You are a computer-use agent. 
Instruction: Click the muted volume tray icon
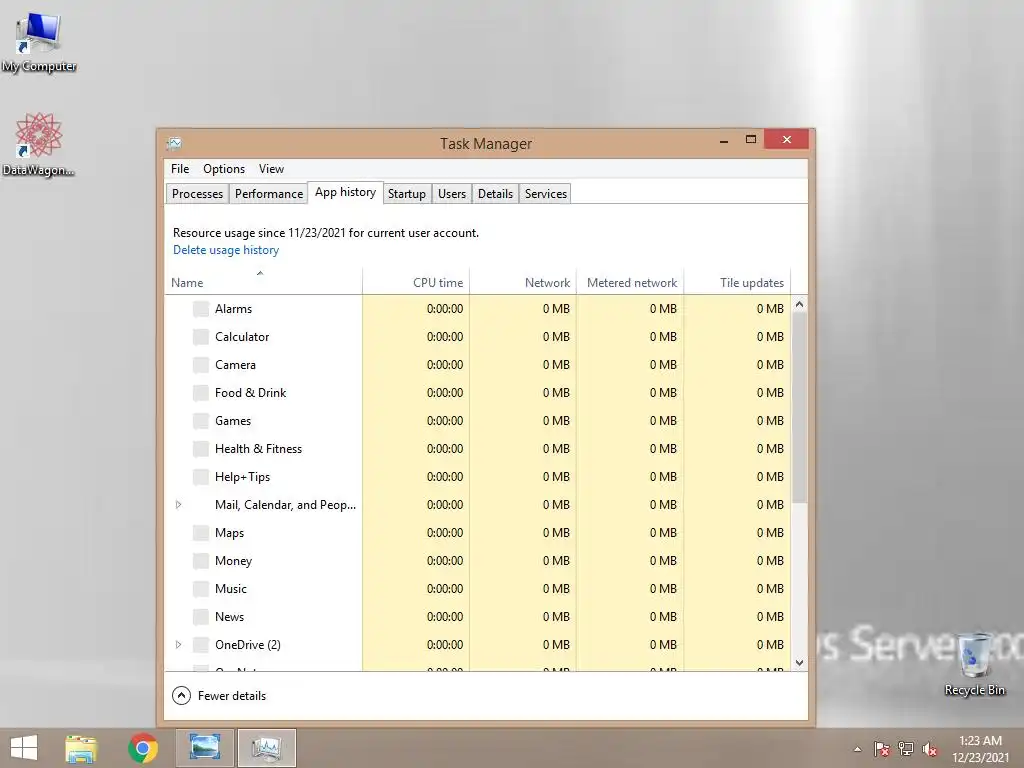click(930, 749)
